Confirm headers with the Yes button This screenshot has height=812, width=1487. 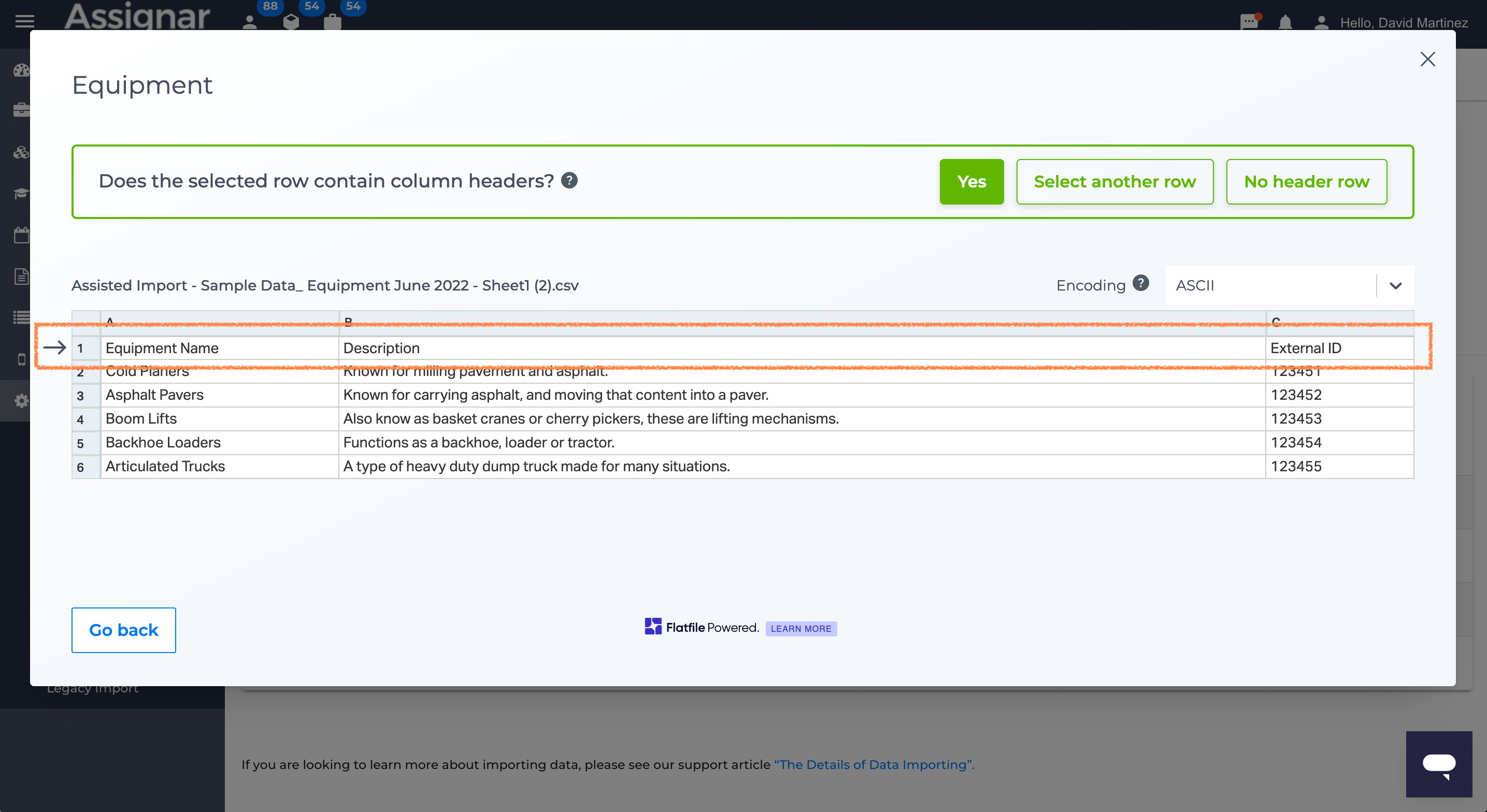tap(971, 181)
